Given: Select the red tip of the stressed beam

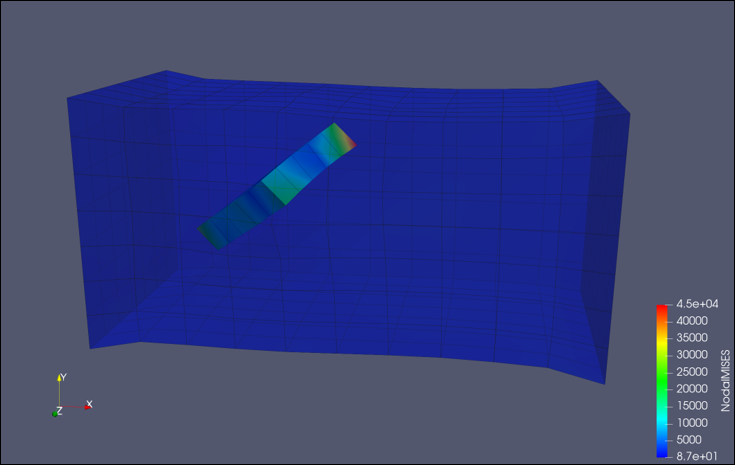Looking at the screenshot, I should 346,138.
